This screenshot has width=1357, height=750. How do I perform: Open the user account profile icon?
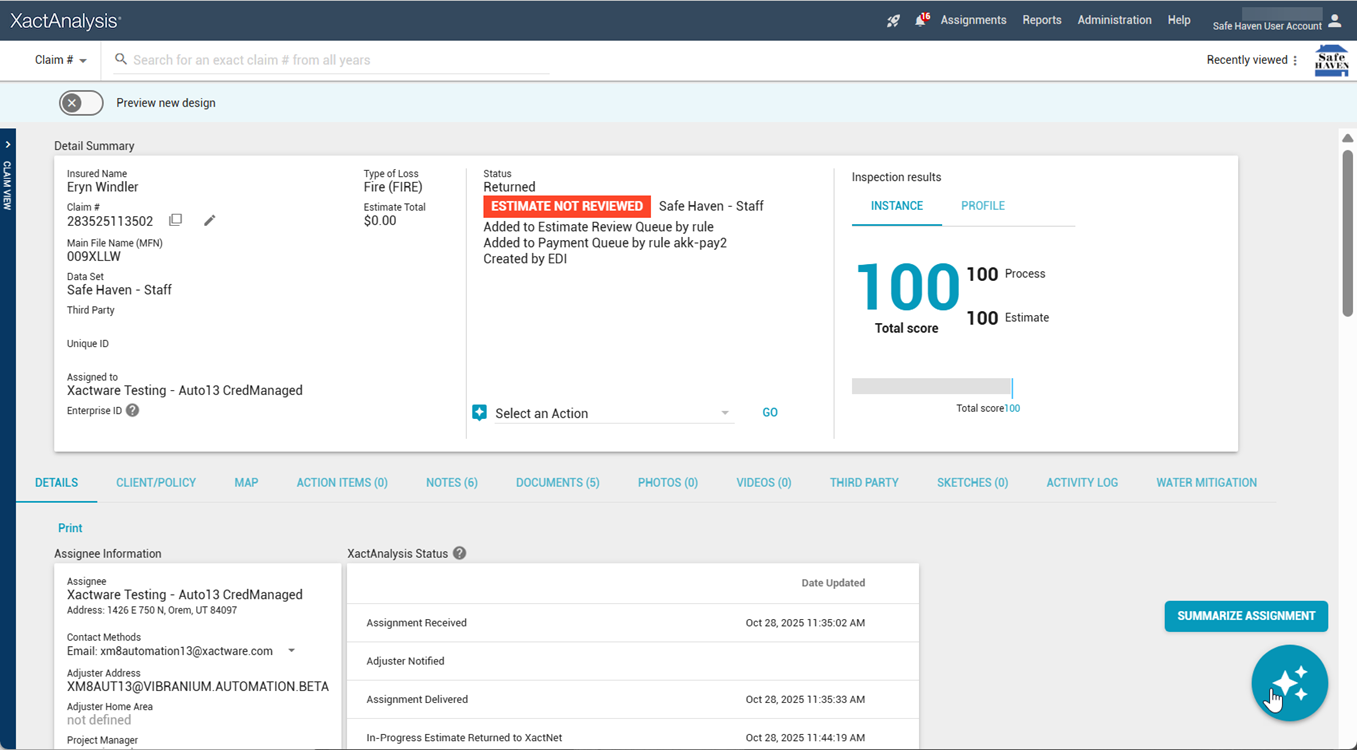pos(1334,20)
